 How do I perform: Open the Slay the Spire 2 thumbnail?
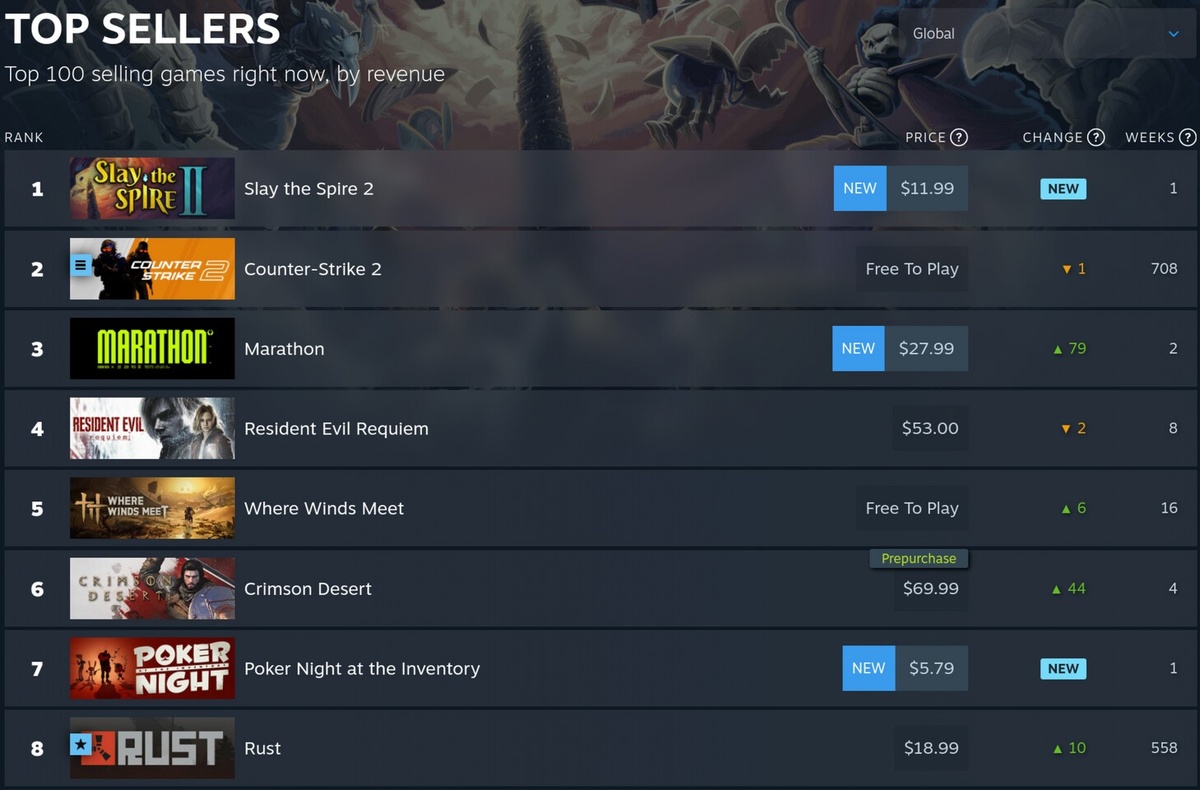click(x=152, y=188)
